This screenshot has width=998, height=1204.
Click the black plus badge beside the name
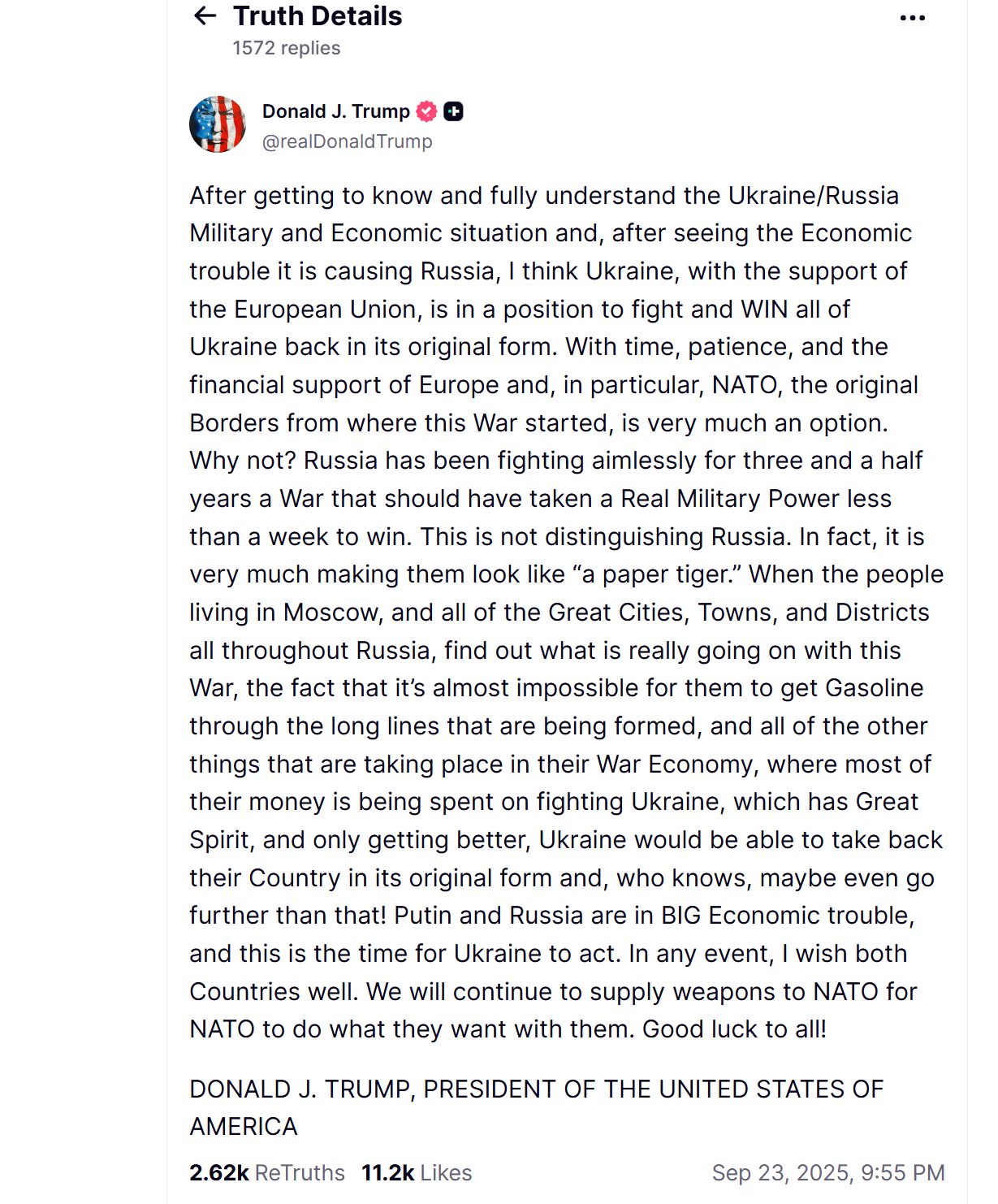(x=454, y=111)
